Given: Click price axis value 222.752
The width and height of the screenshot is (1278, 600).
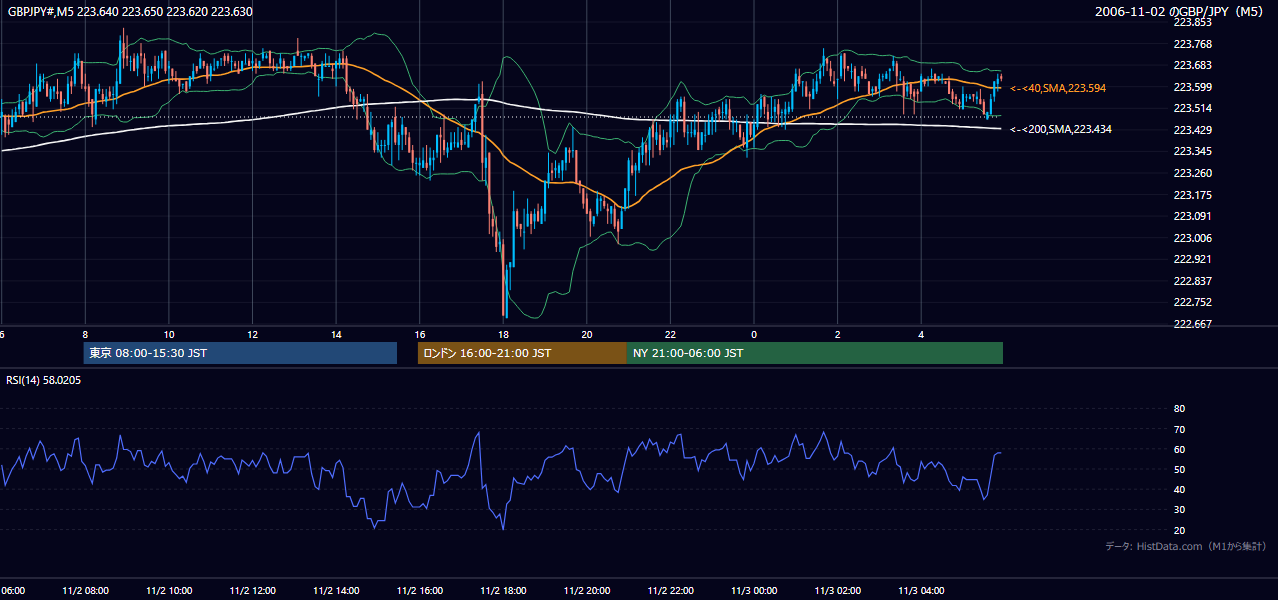Looking at the screenshot, I should coord(1192,302).
